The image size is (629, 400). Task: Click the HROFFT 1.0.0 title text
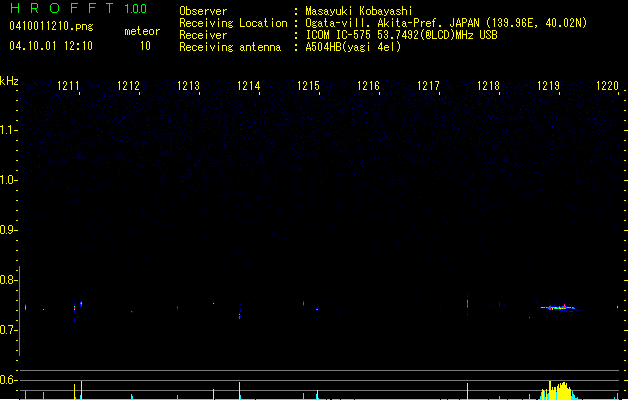pyautogui.click(x=79, y=8)
